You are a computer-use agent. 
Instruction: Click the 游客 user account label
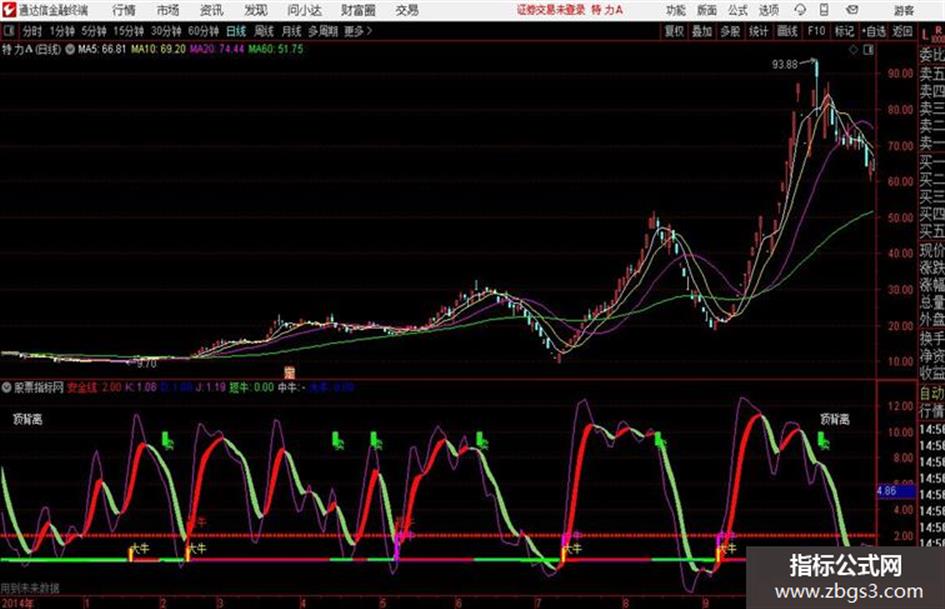904,10
